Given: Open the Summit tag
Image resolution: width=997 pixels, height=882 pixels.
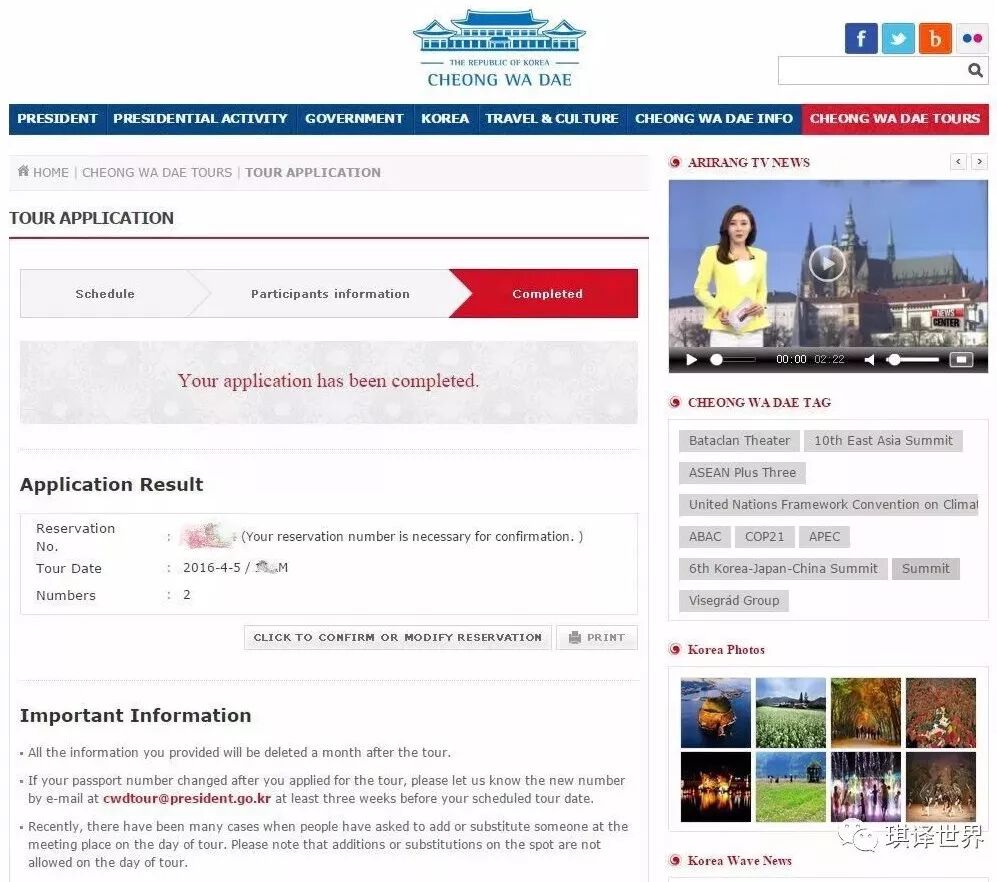Looking at the screenshot, I should [925, 568].
